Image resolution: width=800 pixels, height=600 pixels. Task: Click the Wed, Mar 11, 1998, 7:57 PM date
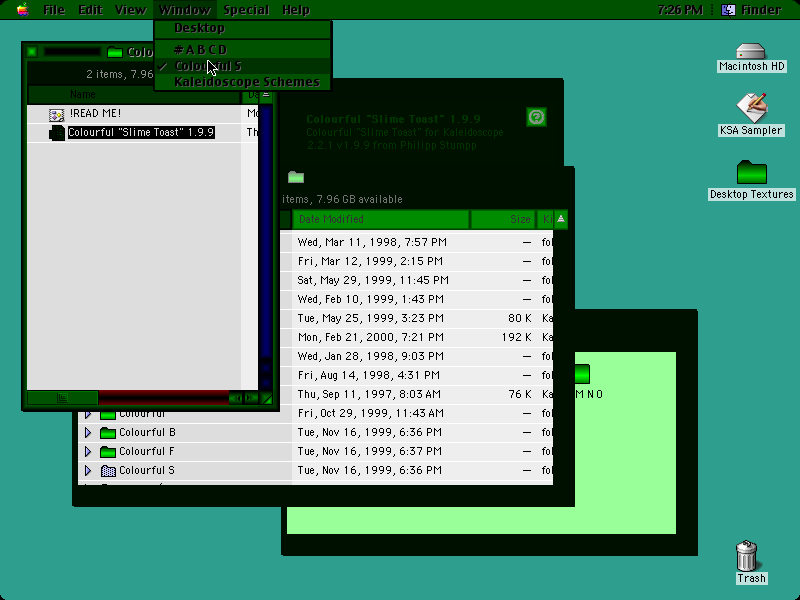pyautogui.click(x=372, y=242)
